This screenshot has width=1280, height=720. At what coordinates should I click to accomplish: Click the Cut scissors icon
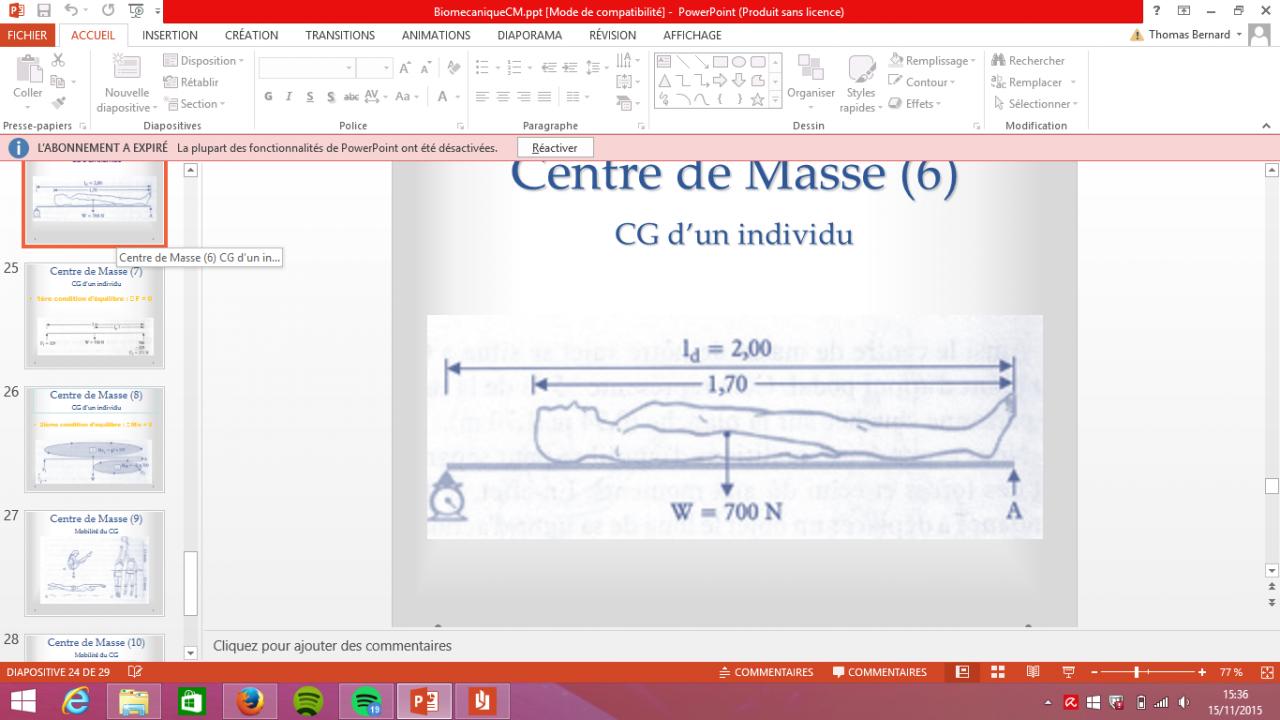click(58, 61)
